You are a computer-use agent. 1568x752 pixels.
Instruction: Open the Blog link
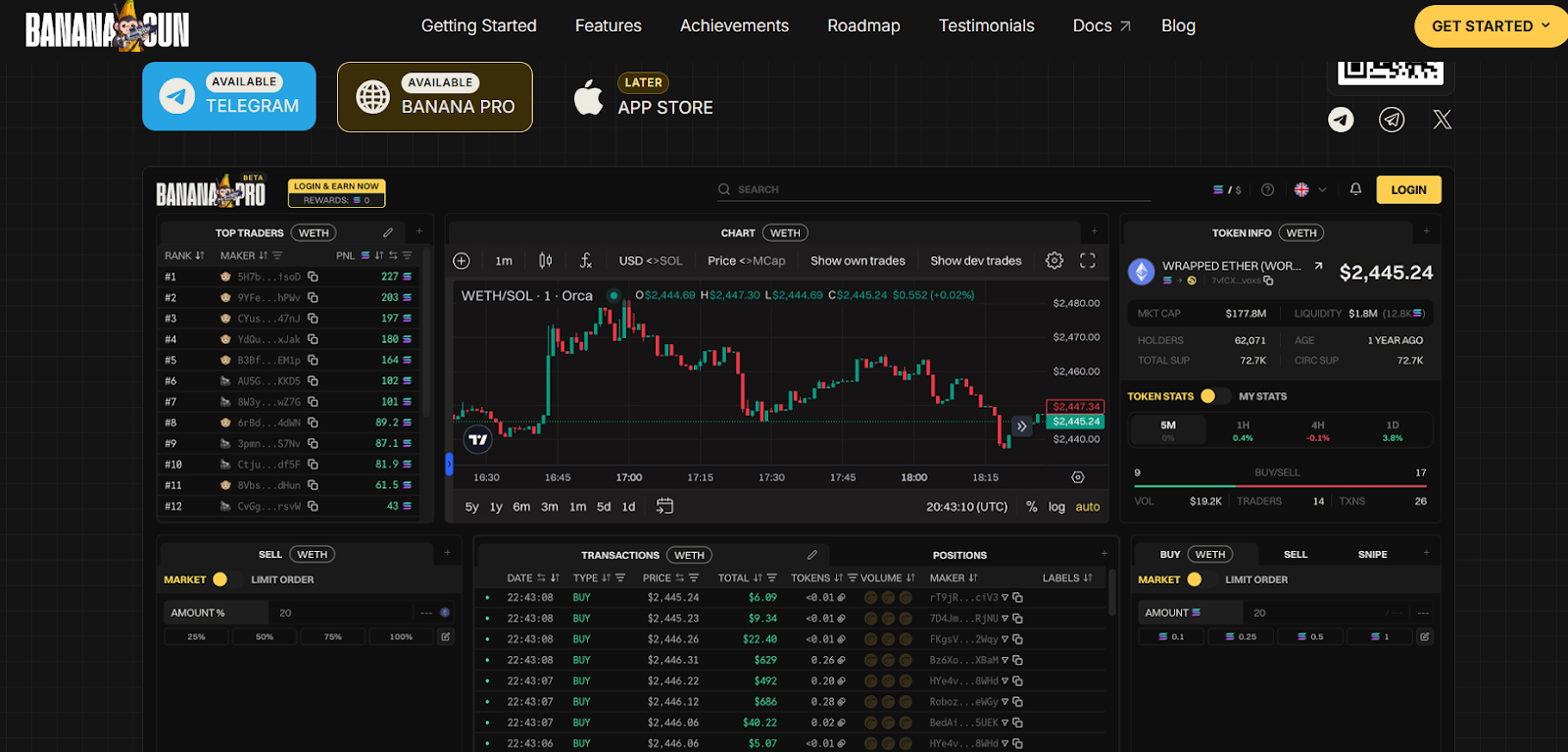pos(1178,25)
